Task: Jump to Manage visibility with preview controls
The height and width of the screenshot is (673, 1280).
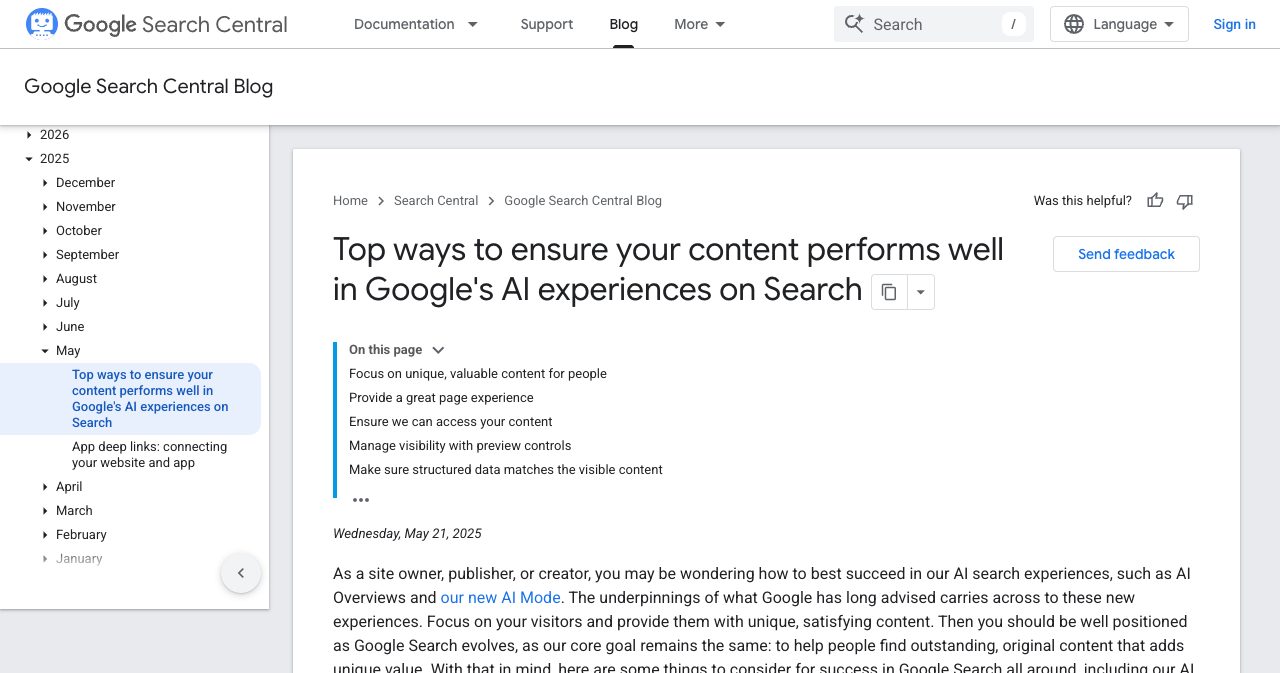Action: click(x=460, y=446)
